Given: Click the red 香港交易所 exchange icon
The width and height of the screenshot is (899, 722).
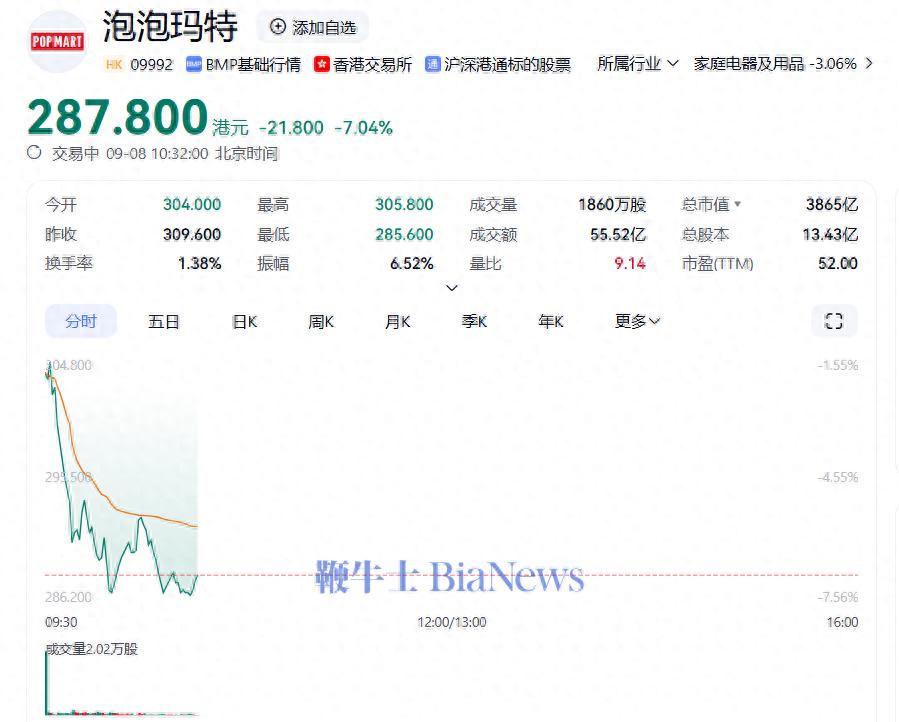Looking at the screenshot, I should (322, 64).
